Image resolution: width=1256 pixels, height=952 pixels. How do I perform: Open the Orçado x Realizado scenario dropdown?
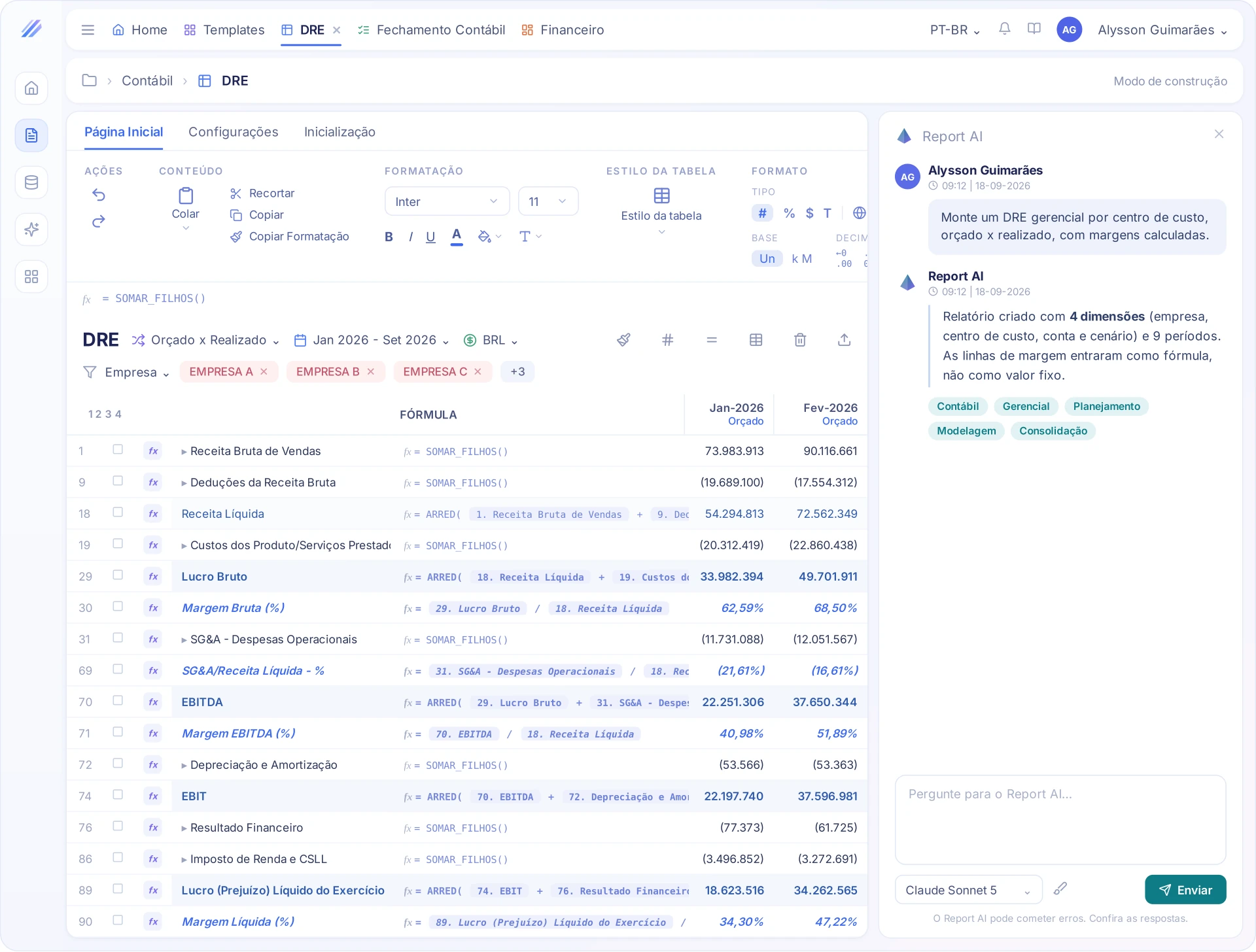click(206, 341)
